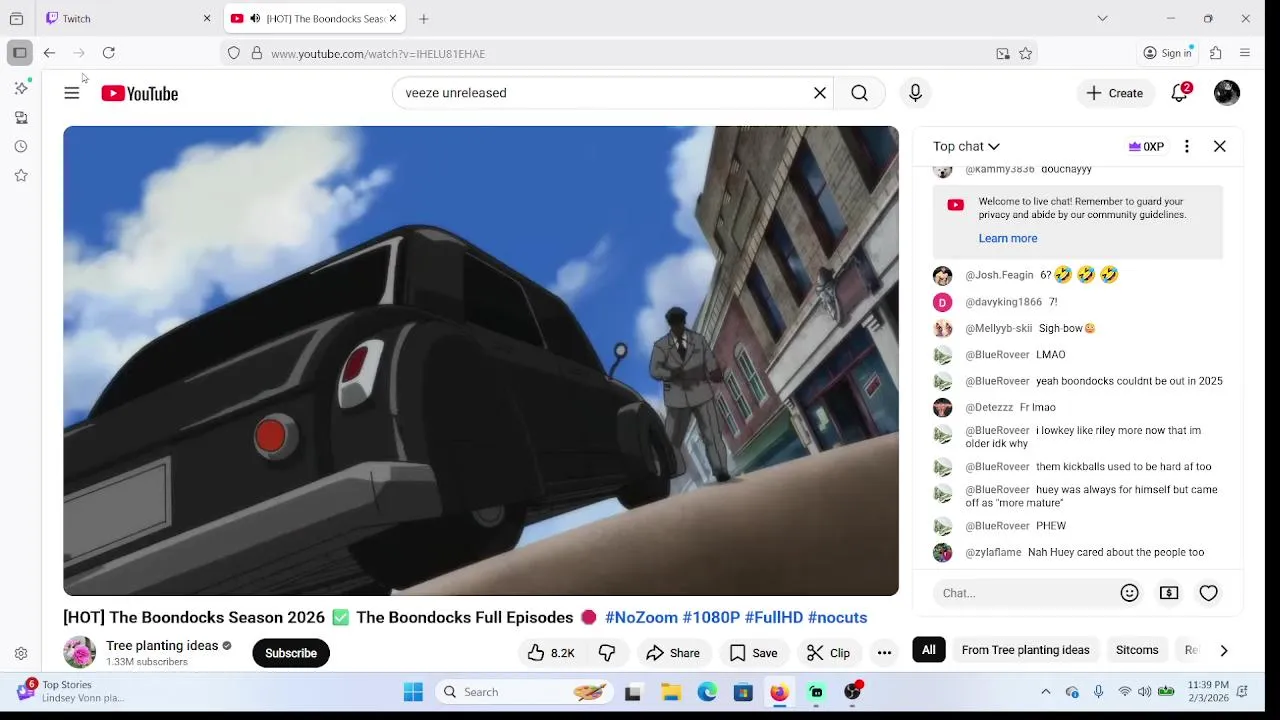Mute the Boondocks tab audio icon
Screen dimensions: 1280x720
255,19
